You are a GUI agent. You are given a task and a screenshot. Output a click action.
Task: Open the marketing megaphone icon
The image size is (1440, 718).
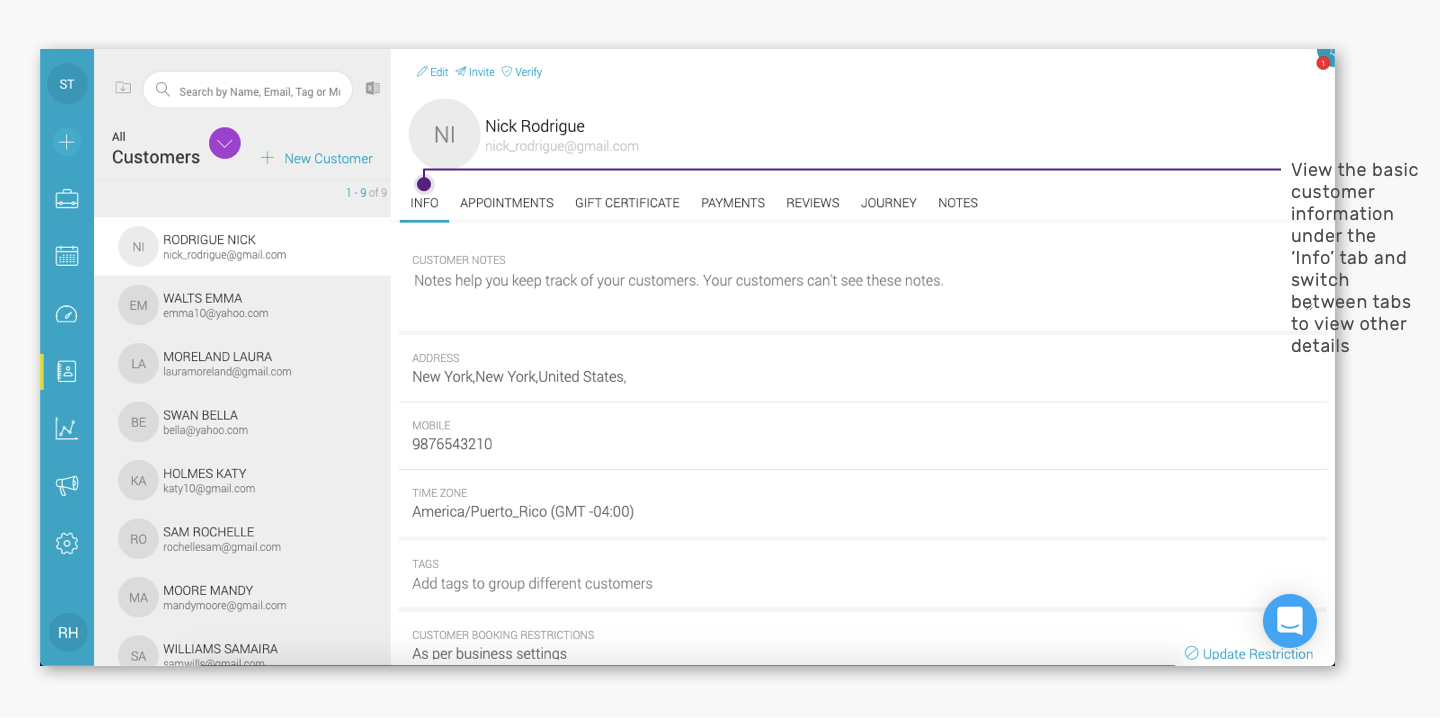click(67, 486)
